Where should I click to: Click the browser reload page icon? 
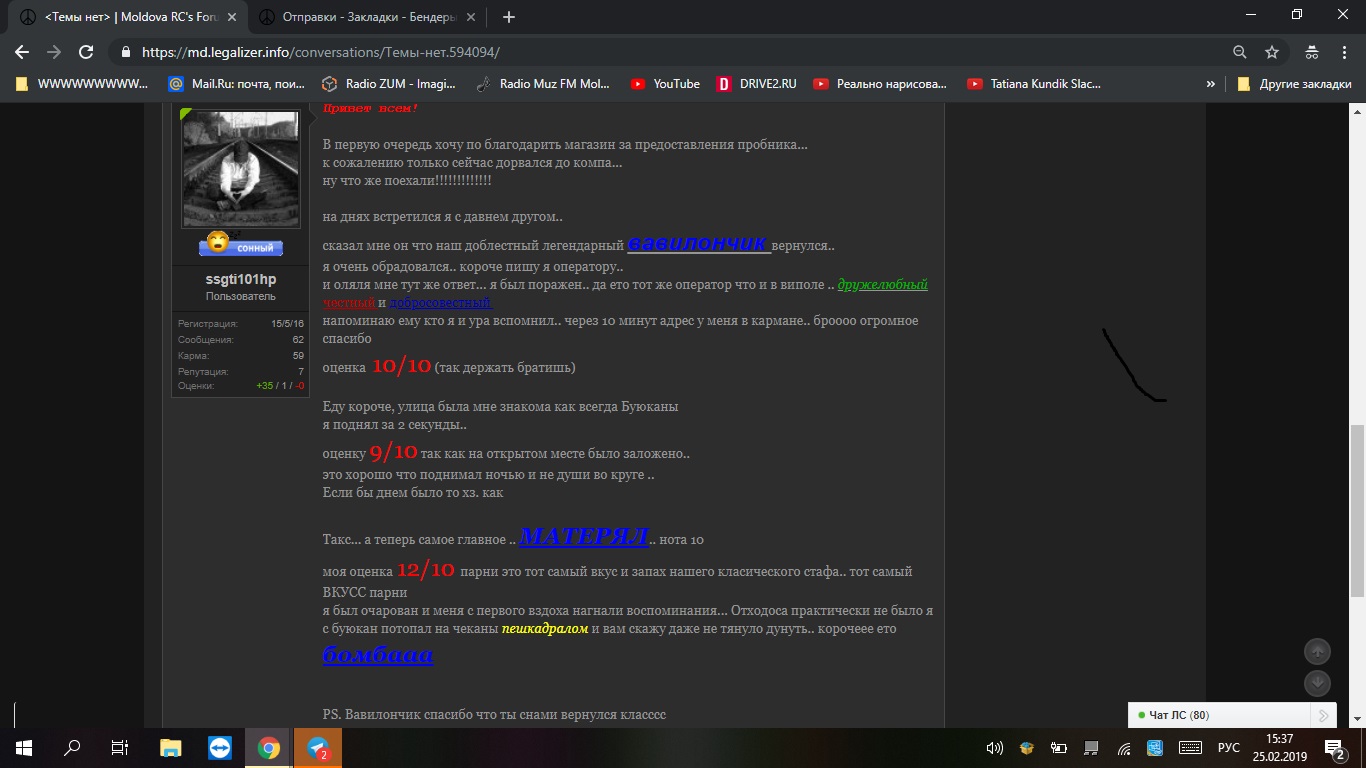pos(86,52)
